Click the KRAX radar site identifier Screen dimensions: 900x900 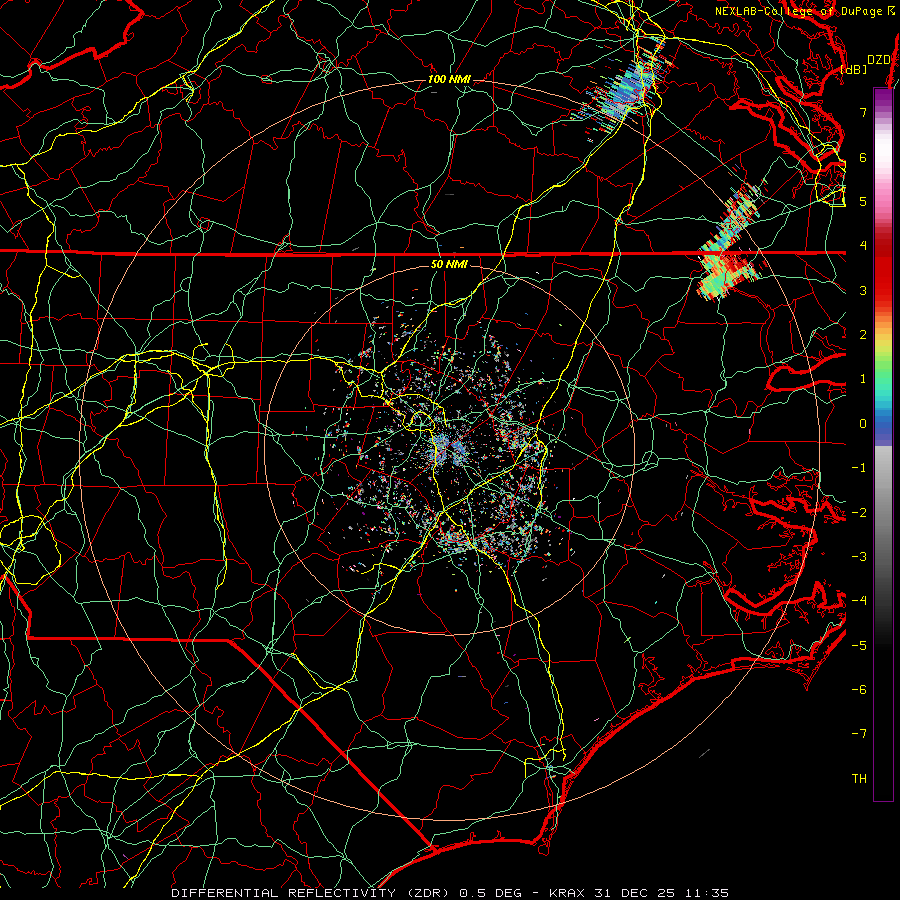click(567, 893)
